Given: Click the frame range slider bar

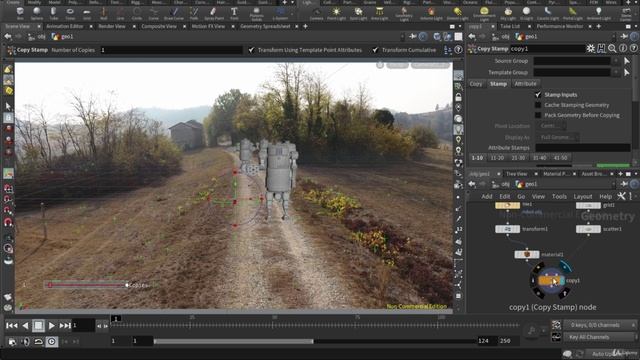Looking at the screenshot, I should [233, 341].
